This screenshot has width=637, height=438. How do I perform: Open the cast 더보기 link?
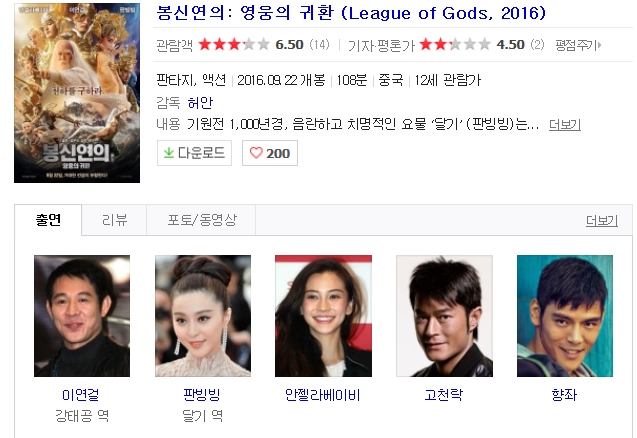point(602,221)
